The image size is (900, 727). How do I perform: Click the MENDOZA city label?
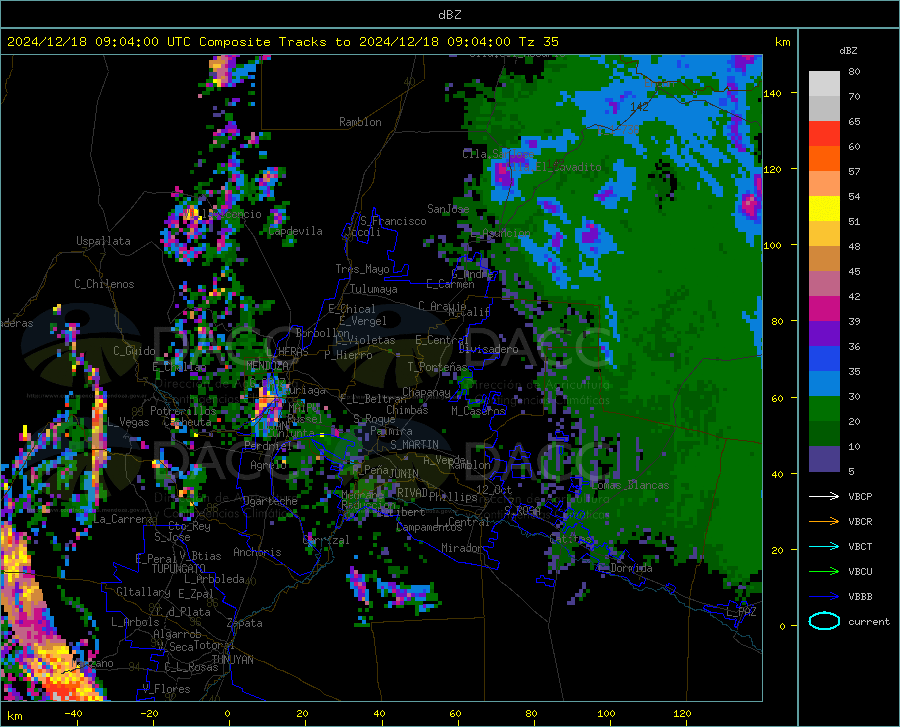point(267,365)
